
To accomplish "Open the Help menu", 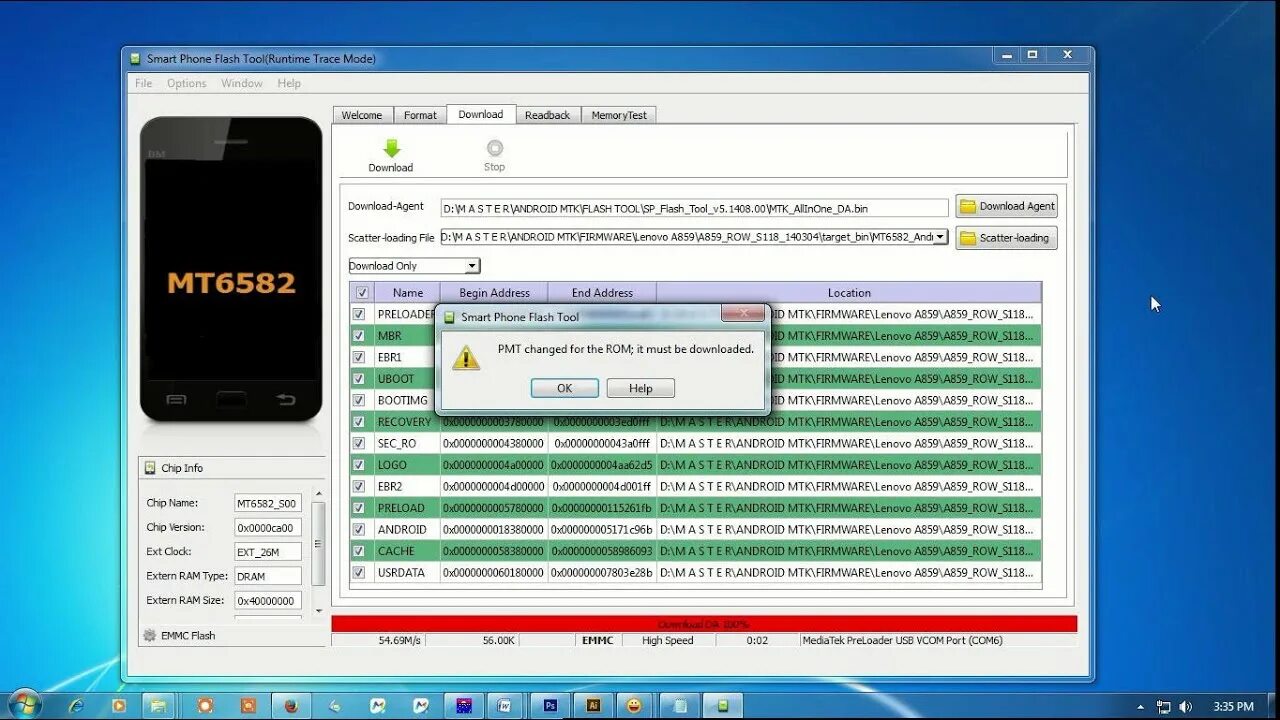I will [289, 83].
